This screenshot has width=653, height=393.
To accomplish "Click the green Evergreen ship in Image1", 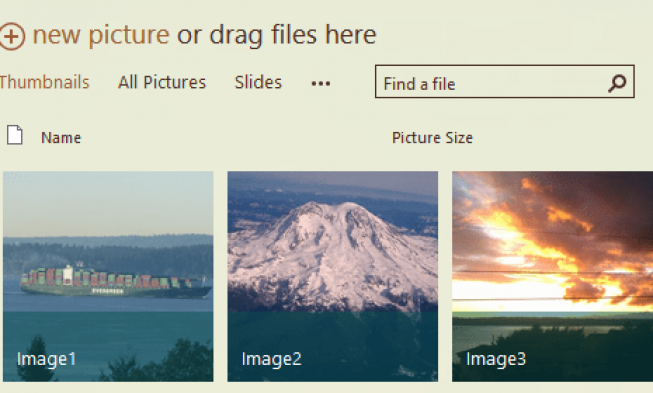I will 116,282.
